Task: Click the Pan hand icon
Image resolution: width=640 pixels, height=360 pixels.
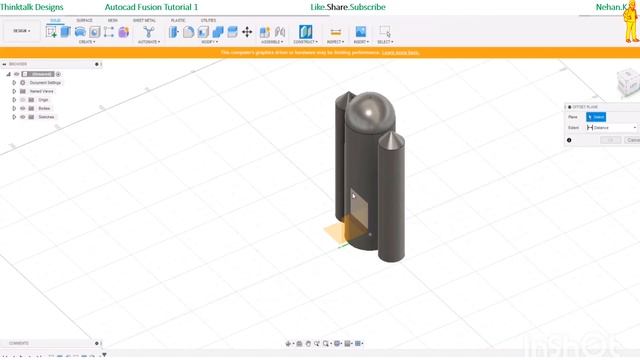Action: pyautogui.click(x=308, y=344)
